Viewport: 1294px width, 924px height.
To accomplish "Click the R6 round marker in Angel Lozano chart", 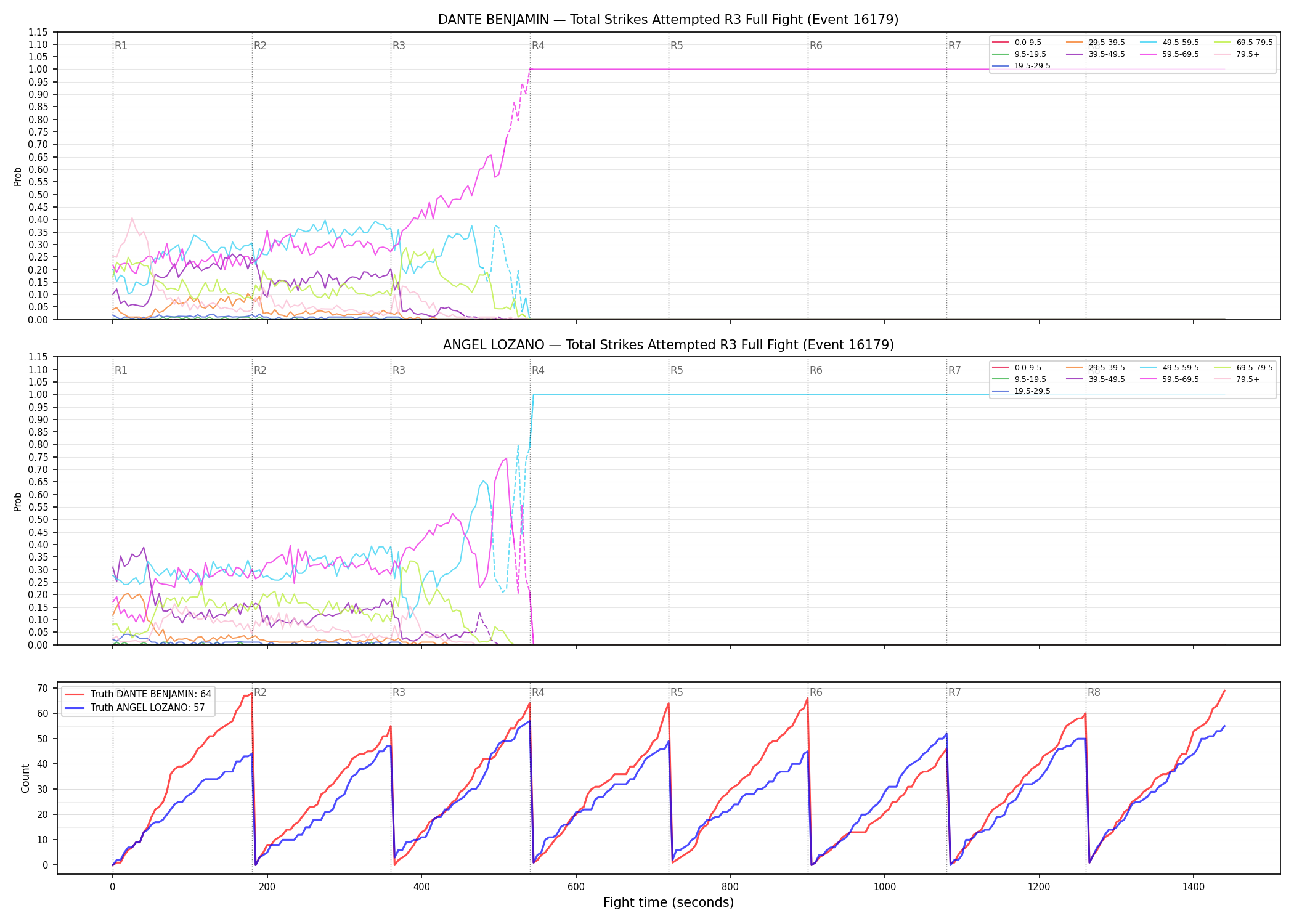I will point(816,370).
